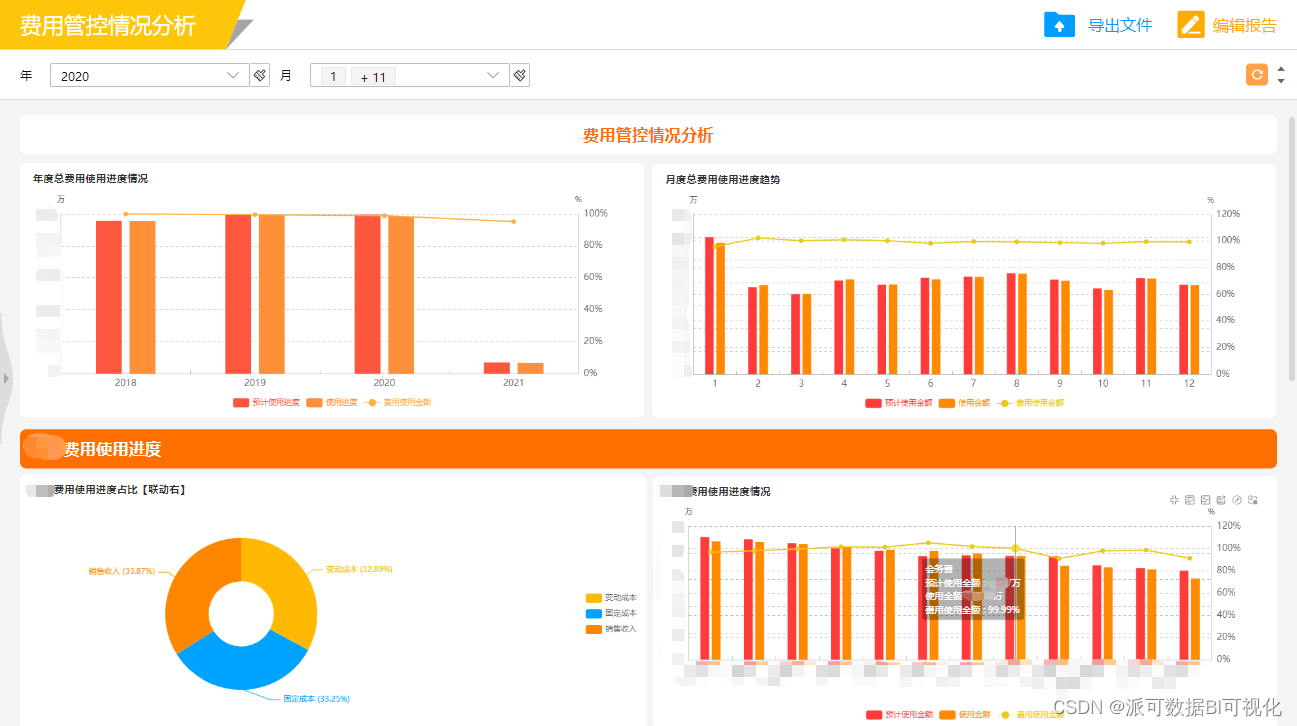The width and height of the screenshot is (1297, 726).
Task: Click the 编辑报告 pencil icon
Action: click(1191, 25)
